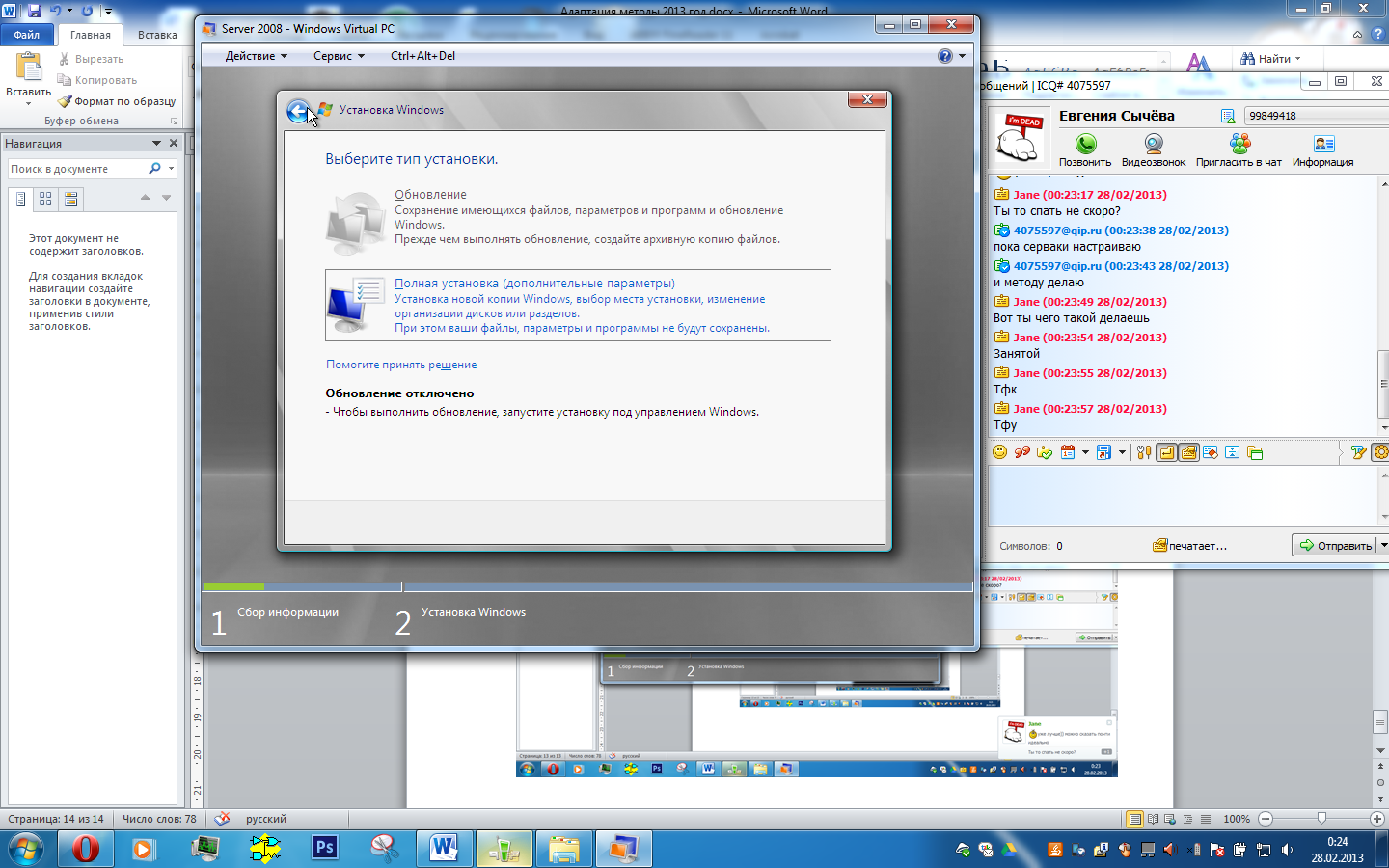This screenshot has width=1389, height=868.
Task: Click the Поиск в документе search field
Action: tap(77, 169)
